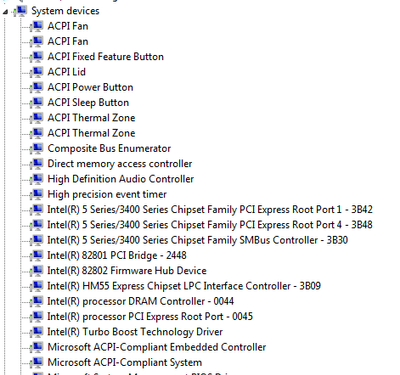This screenshot has height=375, width=400.
Task: Collapse the System devices category
Action: pos(5,12)
